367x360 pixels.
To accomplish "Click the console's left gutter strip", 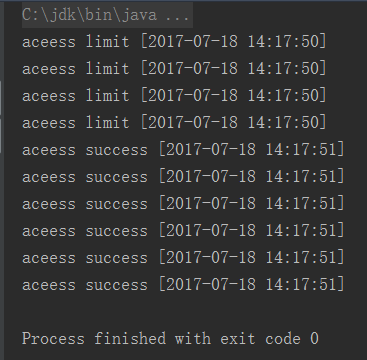I will click(x=2, y=180).
